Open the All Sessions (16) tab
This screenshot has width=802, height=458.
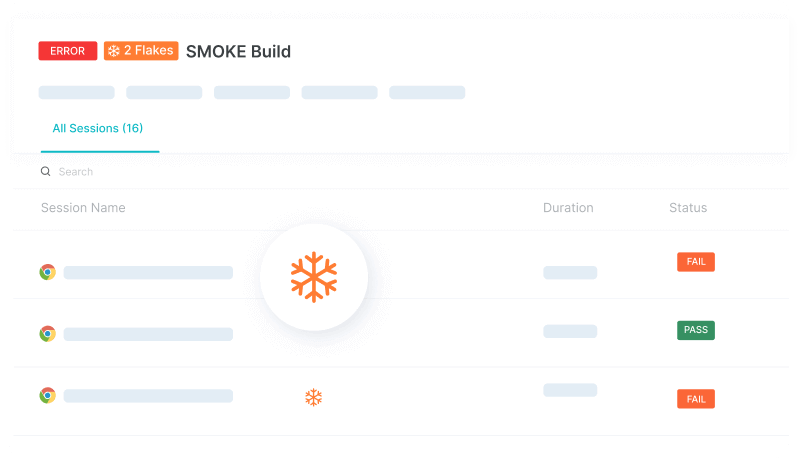click(x=98, y=129)
